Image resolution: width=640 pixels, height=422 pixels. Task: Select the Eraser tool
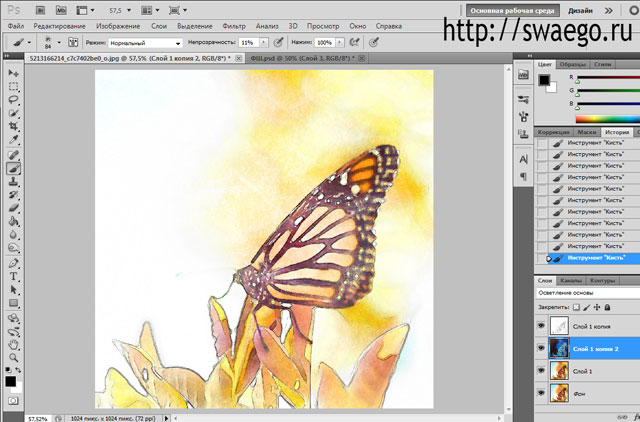(x=13, y=208)
